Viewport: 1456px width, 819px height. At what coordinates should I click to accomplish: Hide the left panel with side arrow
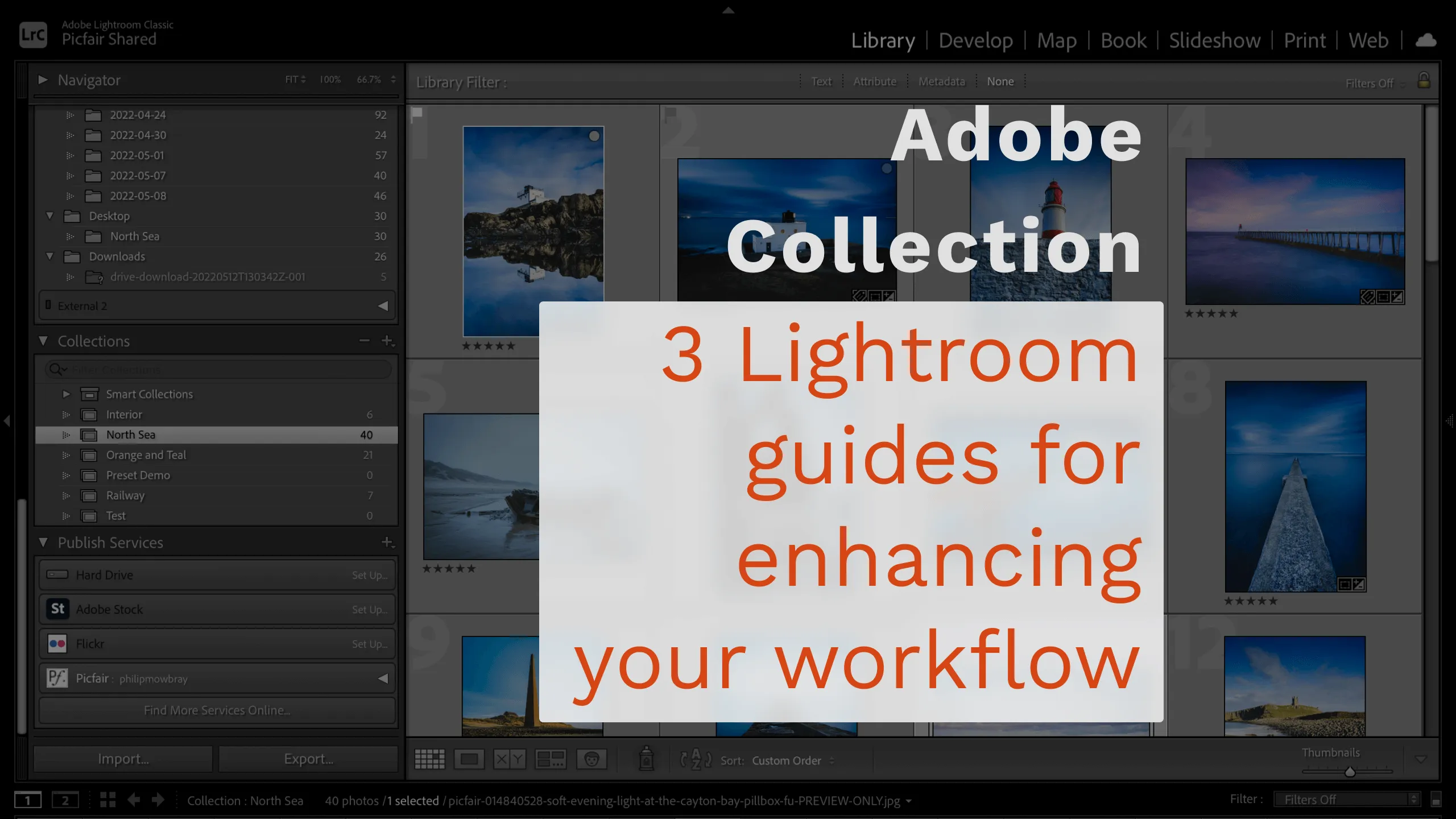[x=7, y=421]
